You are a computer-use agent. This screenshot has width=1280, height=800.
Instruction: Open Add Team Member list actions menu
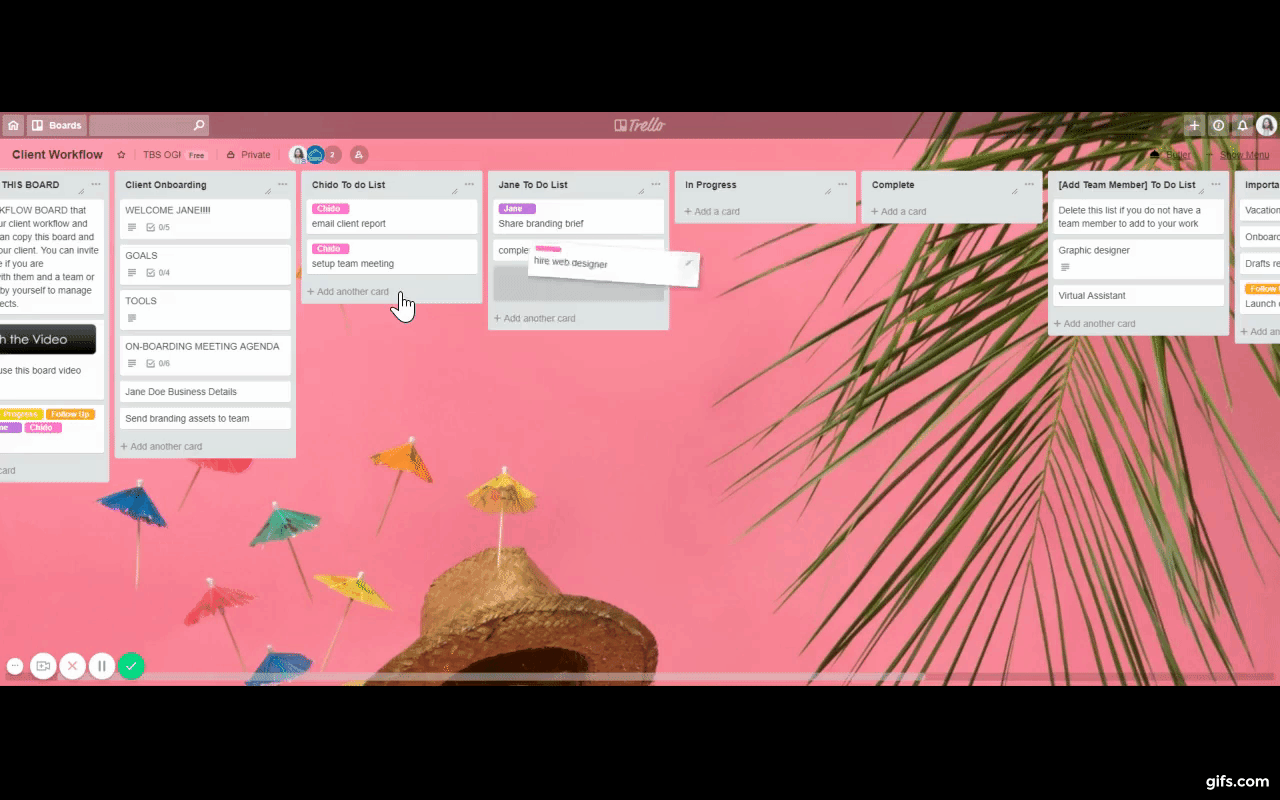click(1216, 184)
